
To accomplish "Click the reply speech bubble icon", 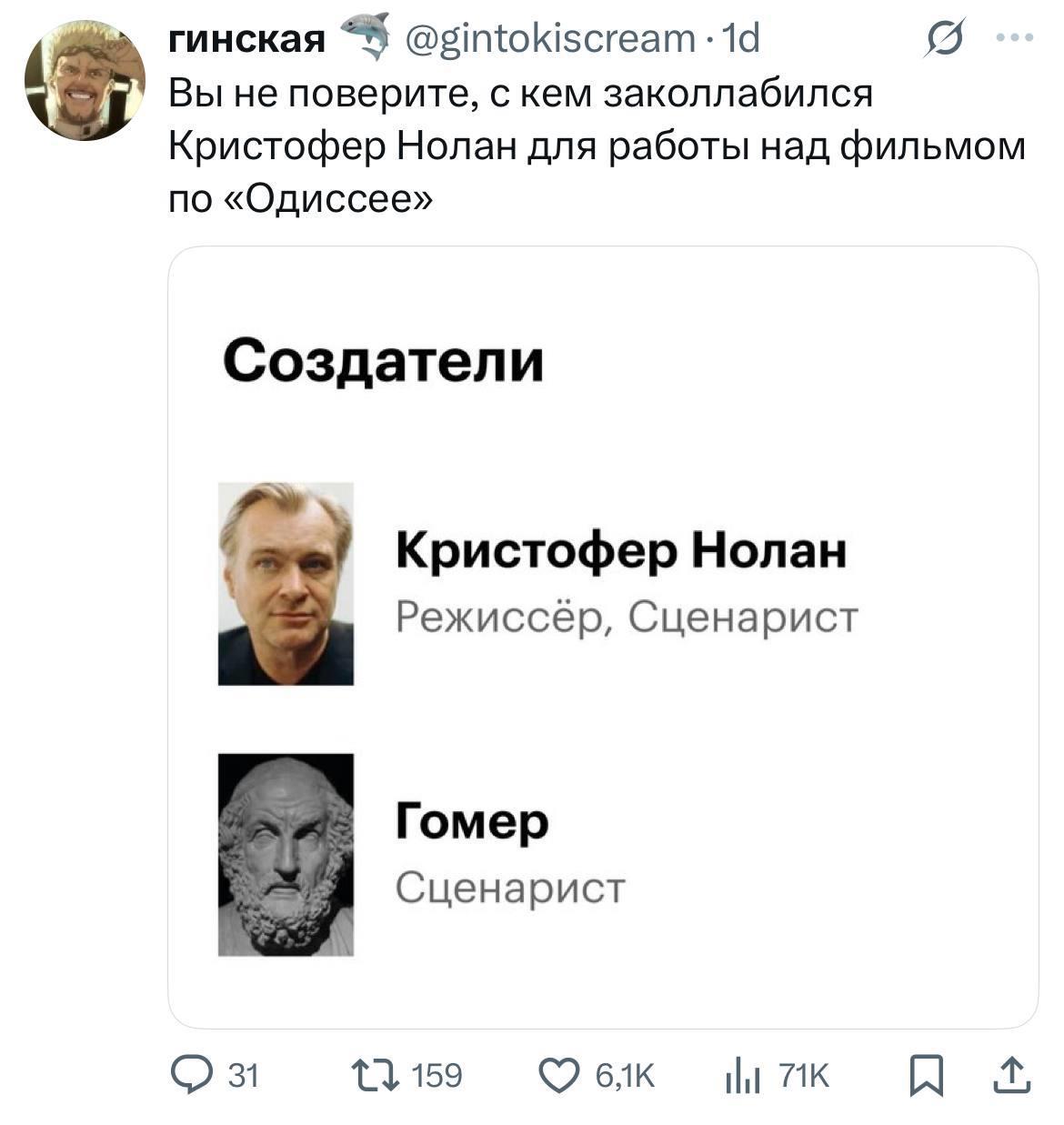I will pyautogui.click(x=192, y=1076).
